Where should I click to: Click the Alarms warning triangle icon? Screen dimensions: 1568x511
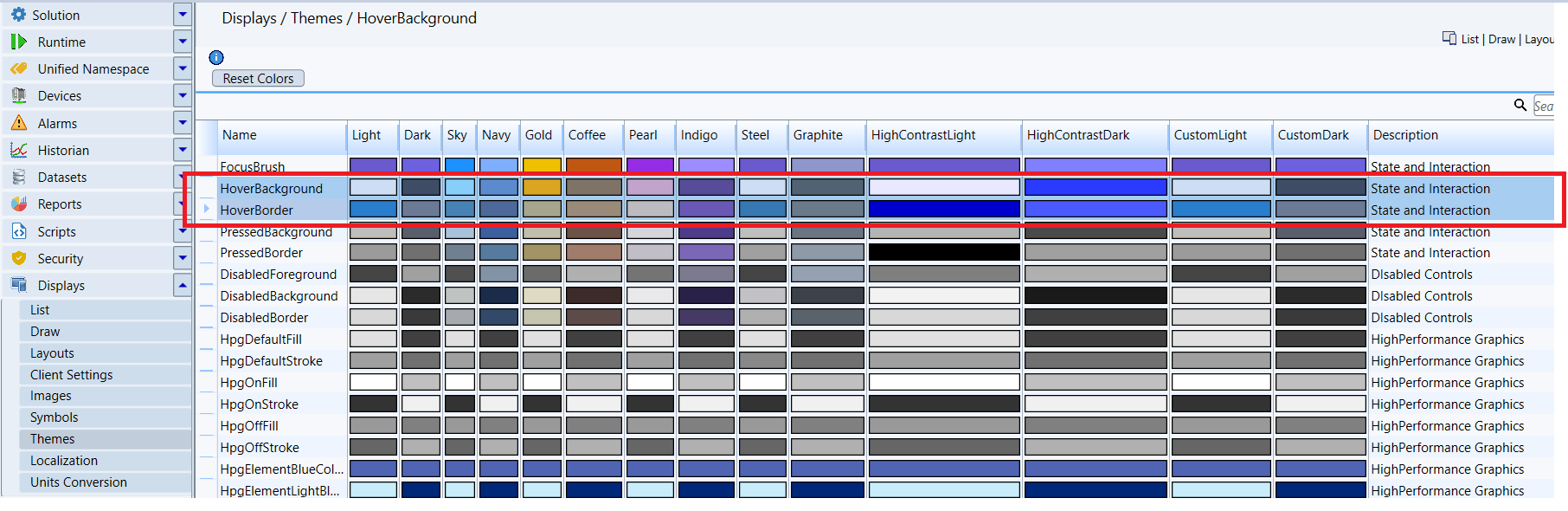[x=18, y=123]
